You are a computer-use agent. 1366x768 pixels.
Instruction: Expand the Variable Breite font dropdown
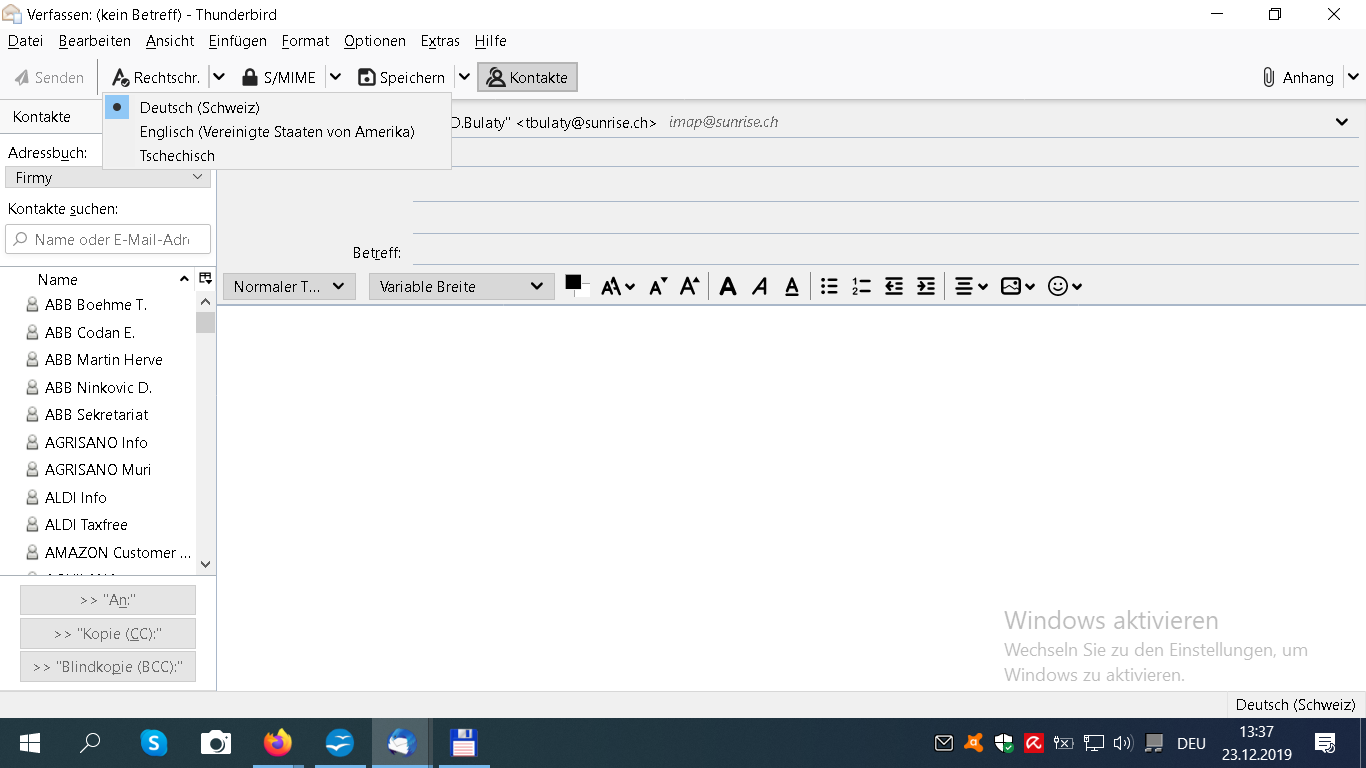pos(461,287)
